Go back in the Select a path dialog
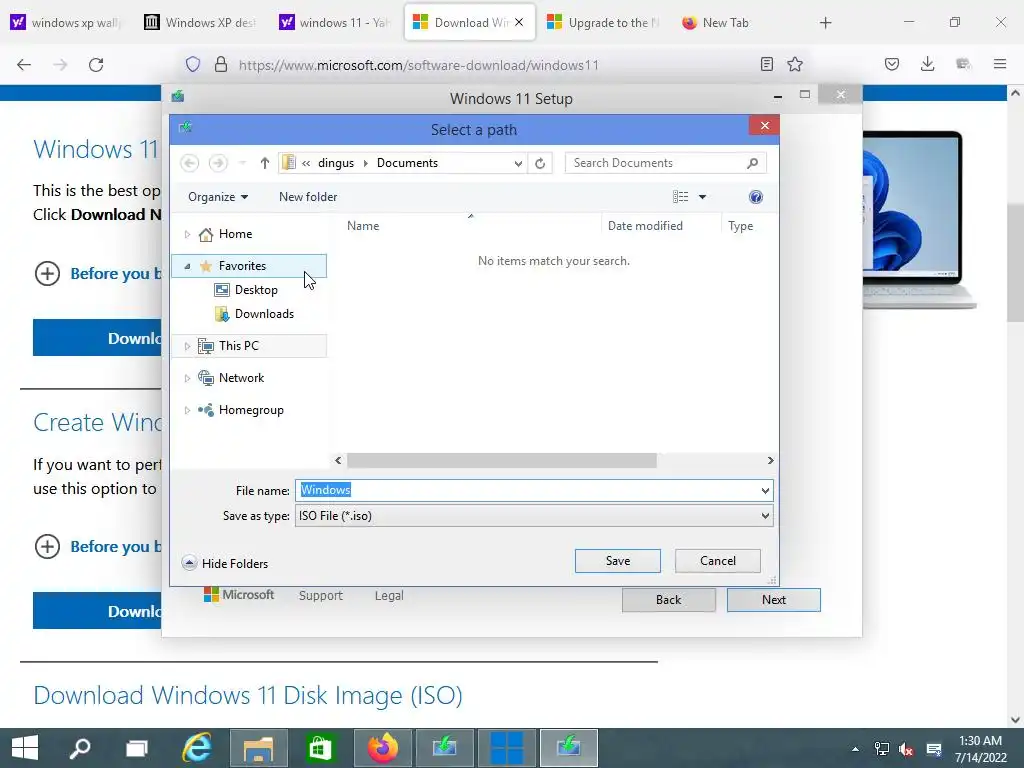 pos(189,163)
